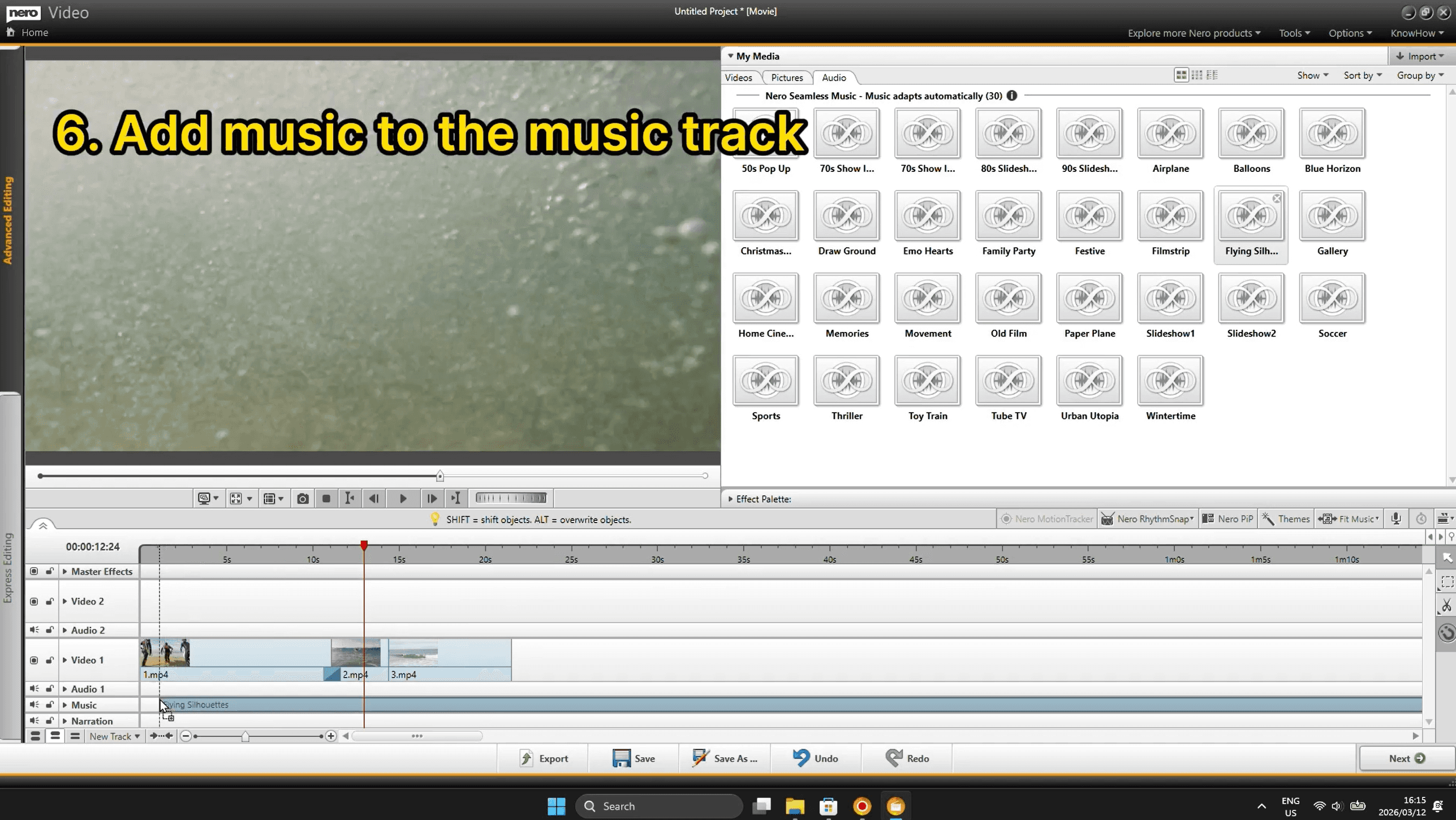Open the Themes tool
The height and width of the screenshot is (820, 1456).
(1286, 519)
